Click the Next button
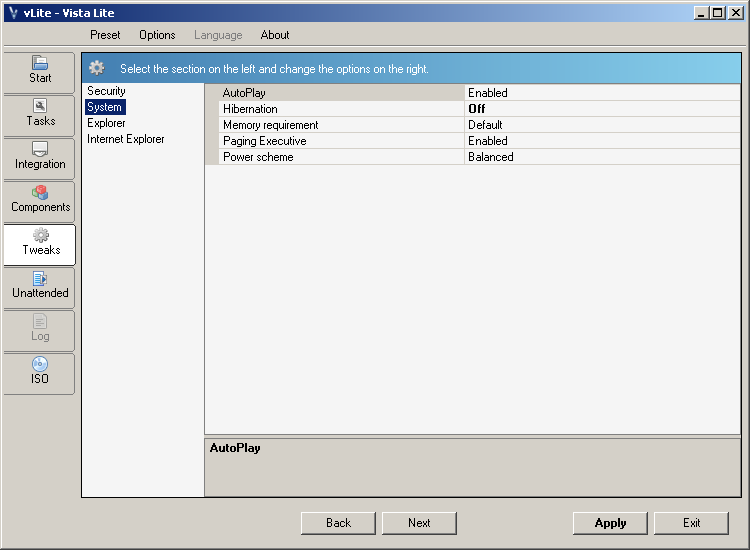 coord(419,523)
